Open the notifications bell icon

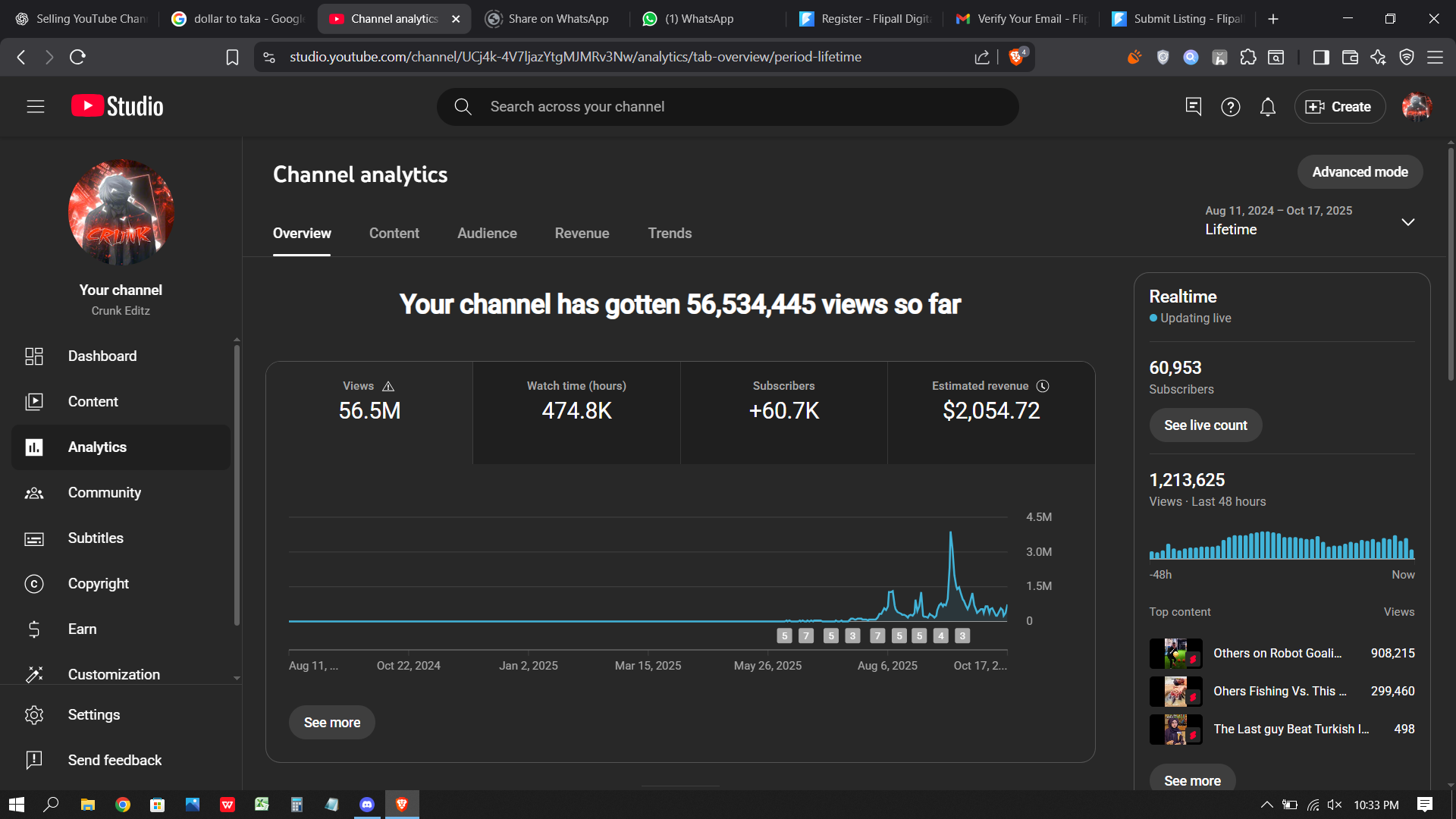coord(1268,107)
